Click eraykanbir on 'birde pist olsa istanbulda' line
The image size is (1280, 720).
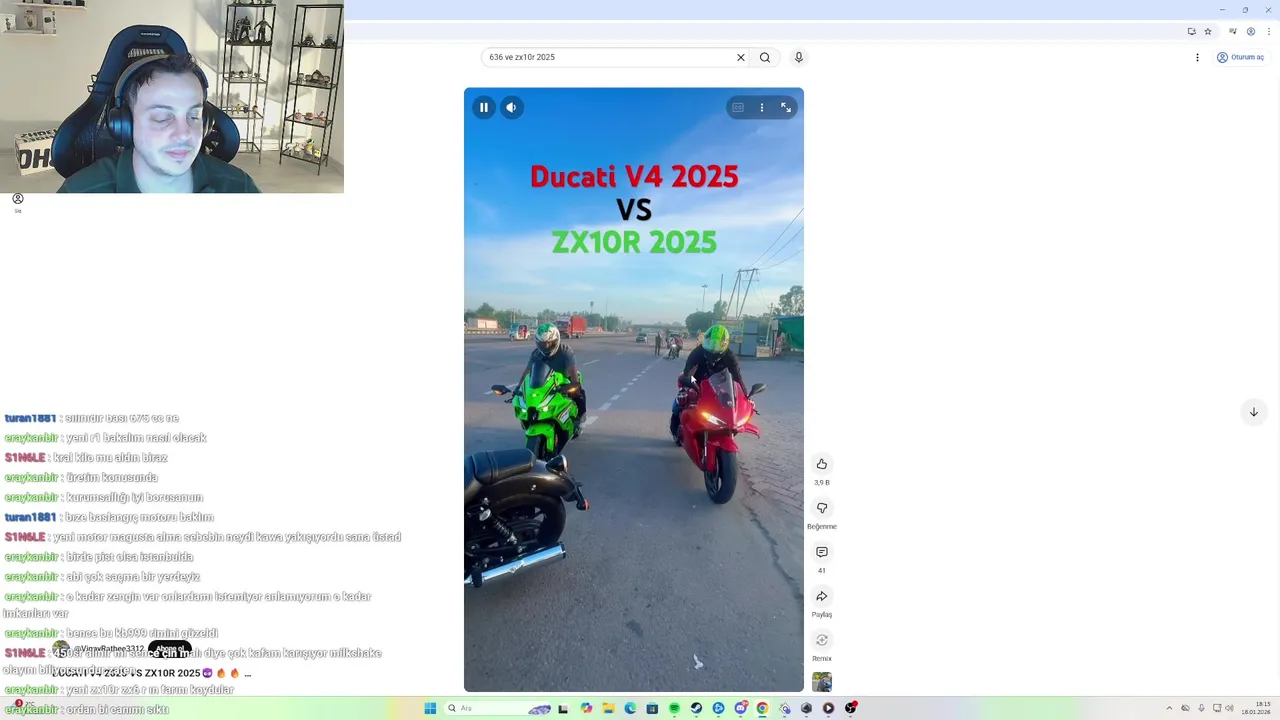pos(31,557)
